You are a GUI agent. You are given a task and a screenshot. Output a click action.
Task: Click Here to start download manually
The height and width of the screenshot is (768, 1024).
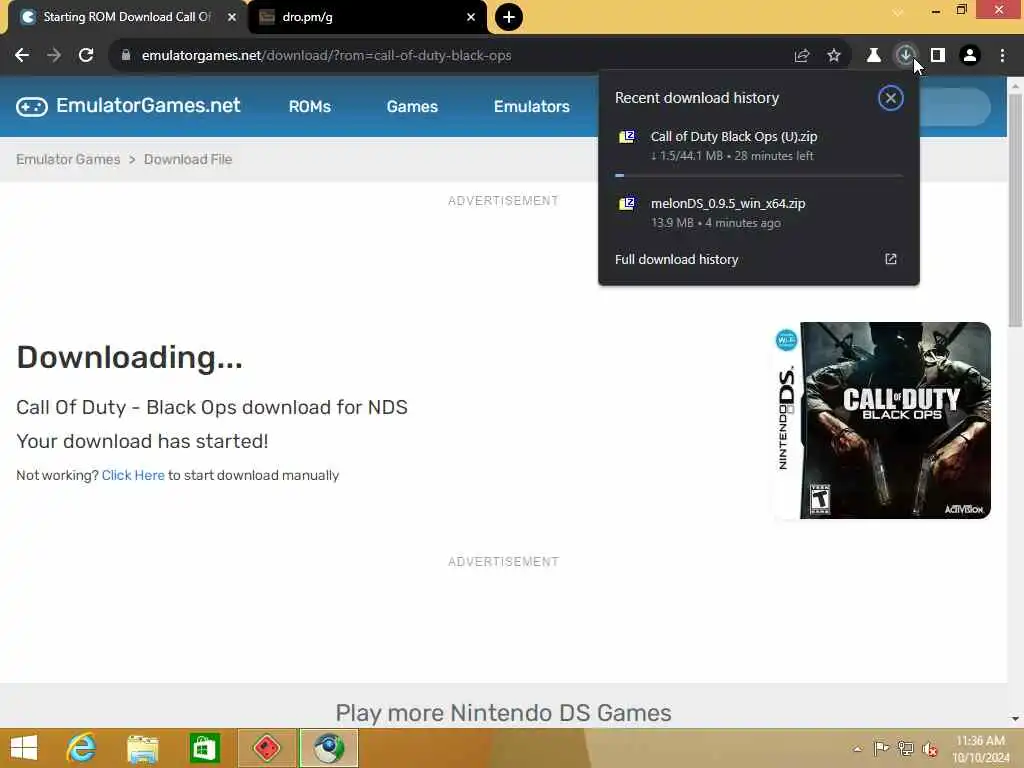tap(133, 475)
